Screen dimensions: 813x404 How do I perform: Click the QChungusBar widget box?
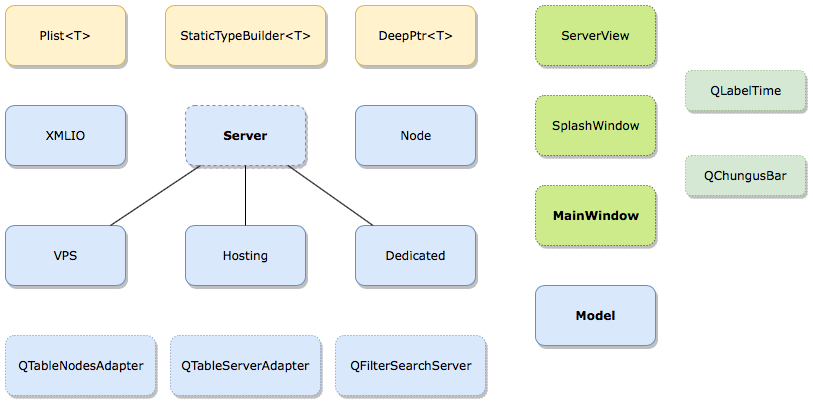[x=745, y=176]
